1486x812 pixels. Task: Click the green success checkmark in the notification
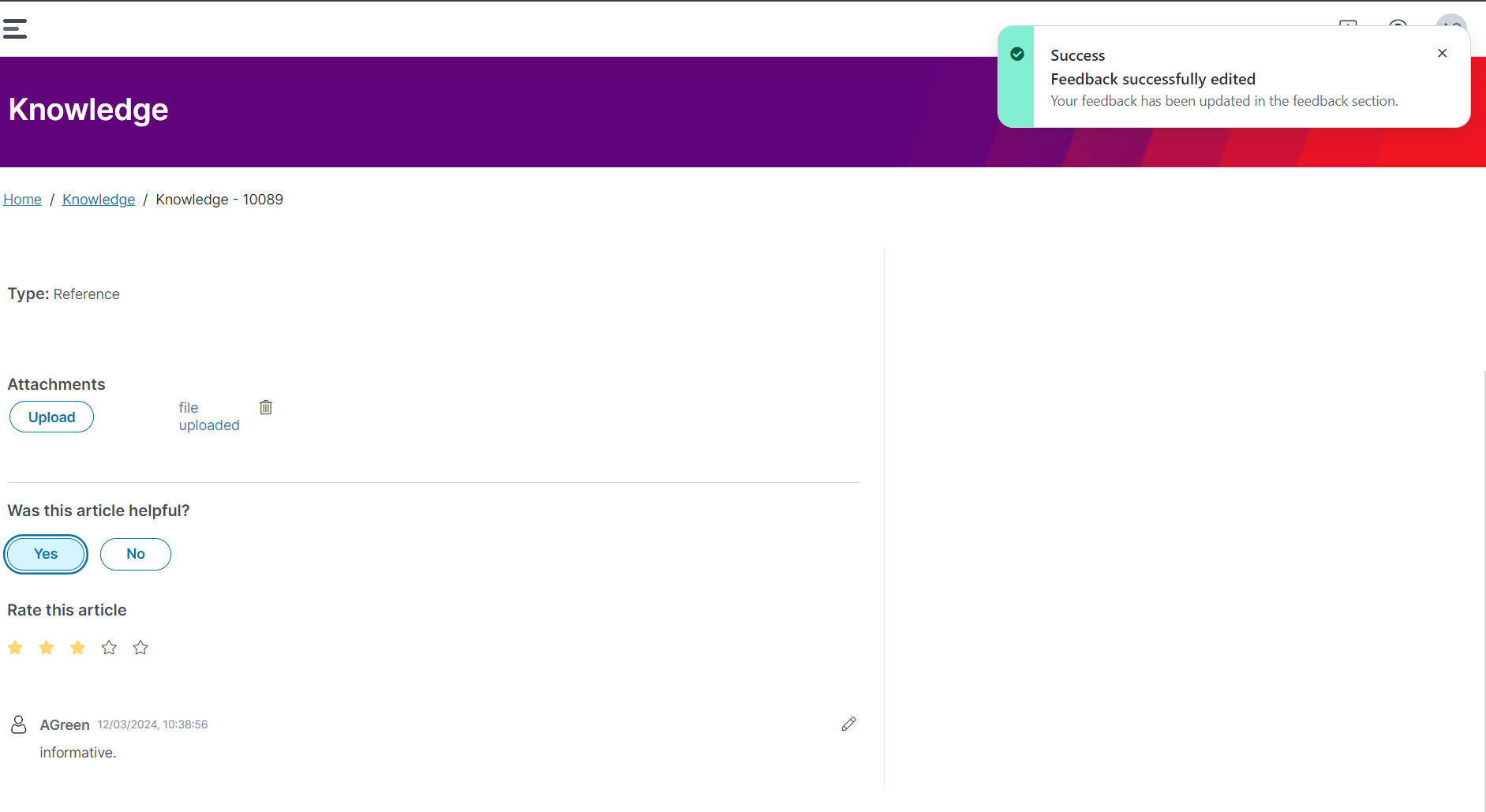1017,54
